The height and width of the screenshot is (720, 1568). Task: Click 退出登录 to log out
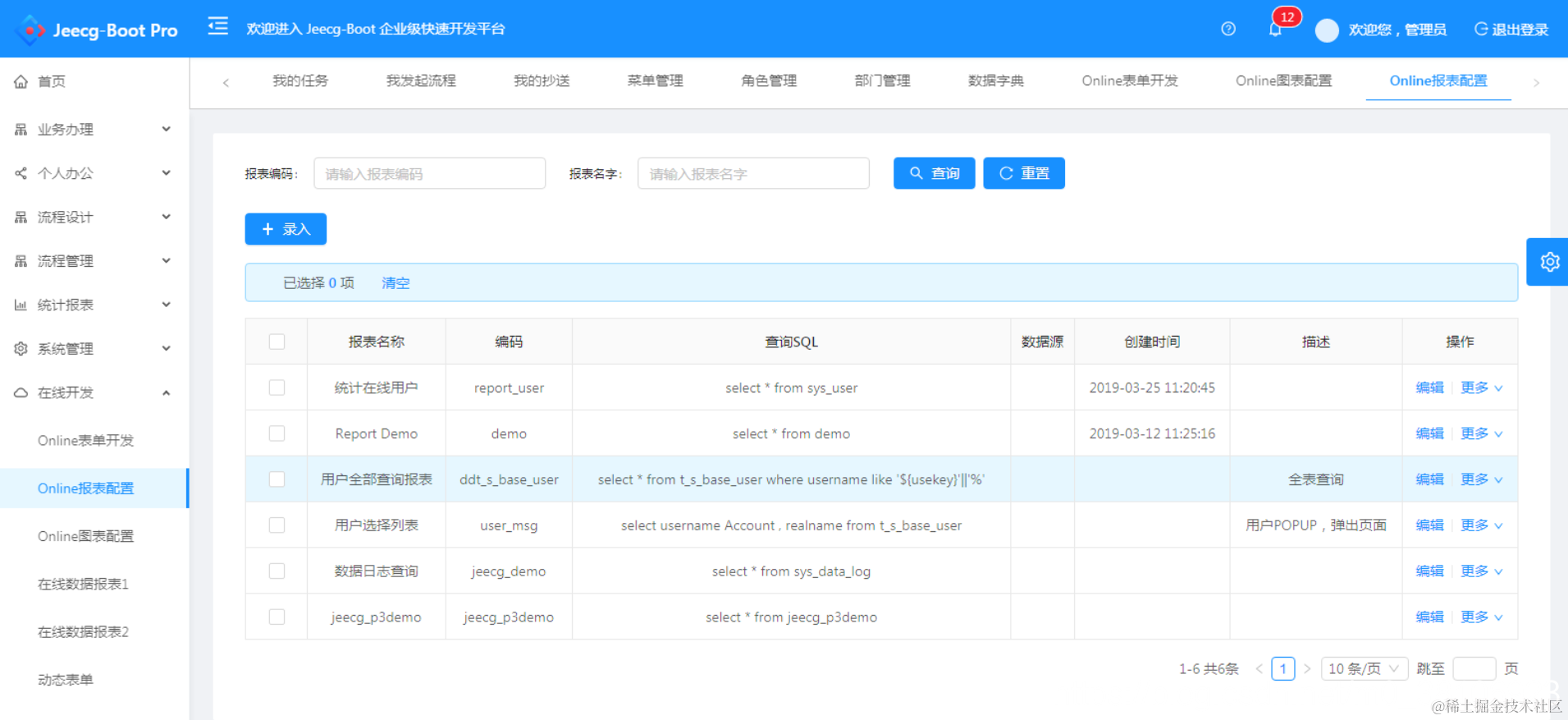pos(1511,30)
